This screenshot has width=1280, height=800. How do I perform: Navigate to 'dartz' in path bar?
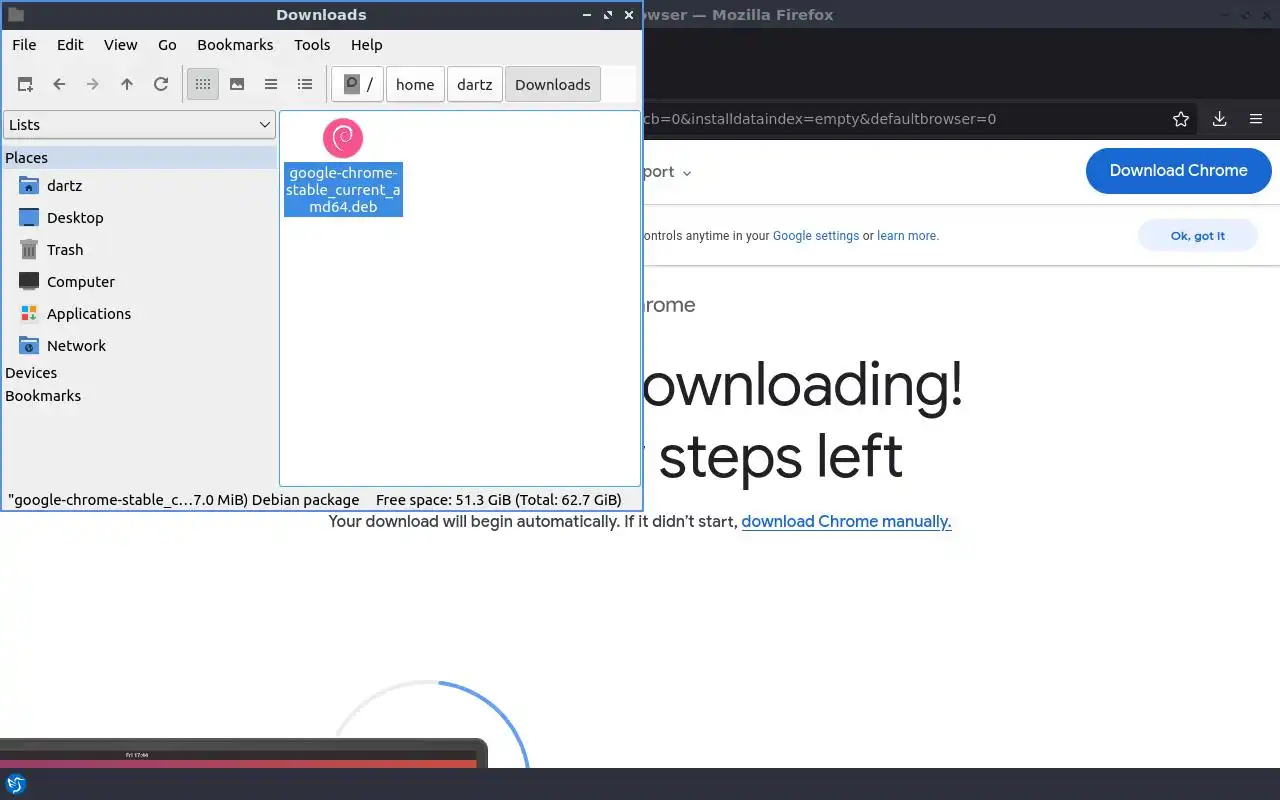(475, 85)
